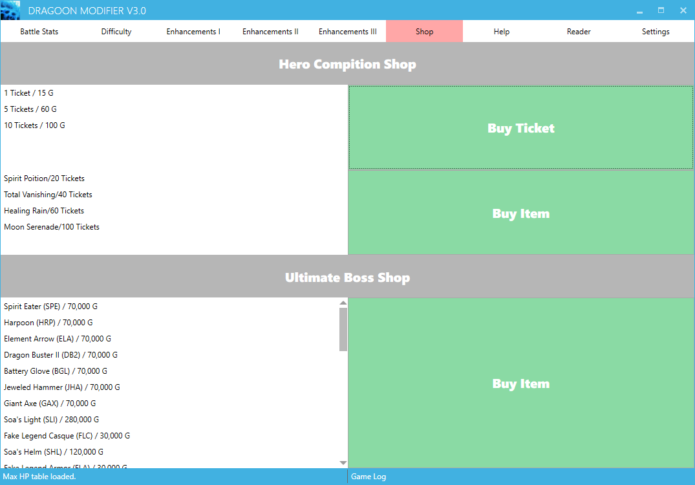Go to the Enhancements III tab
Screen dimensions: 695x485
coord(347,32)
